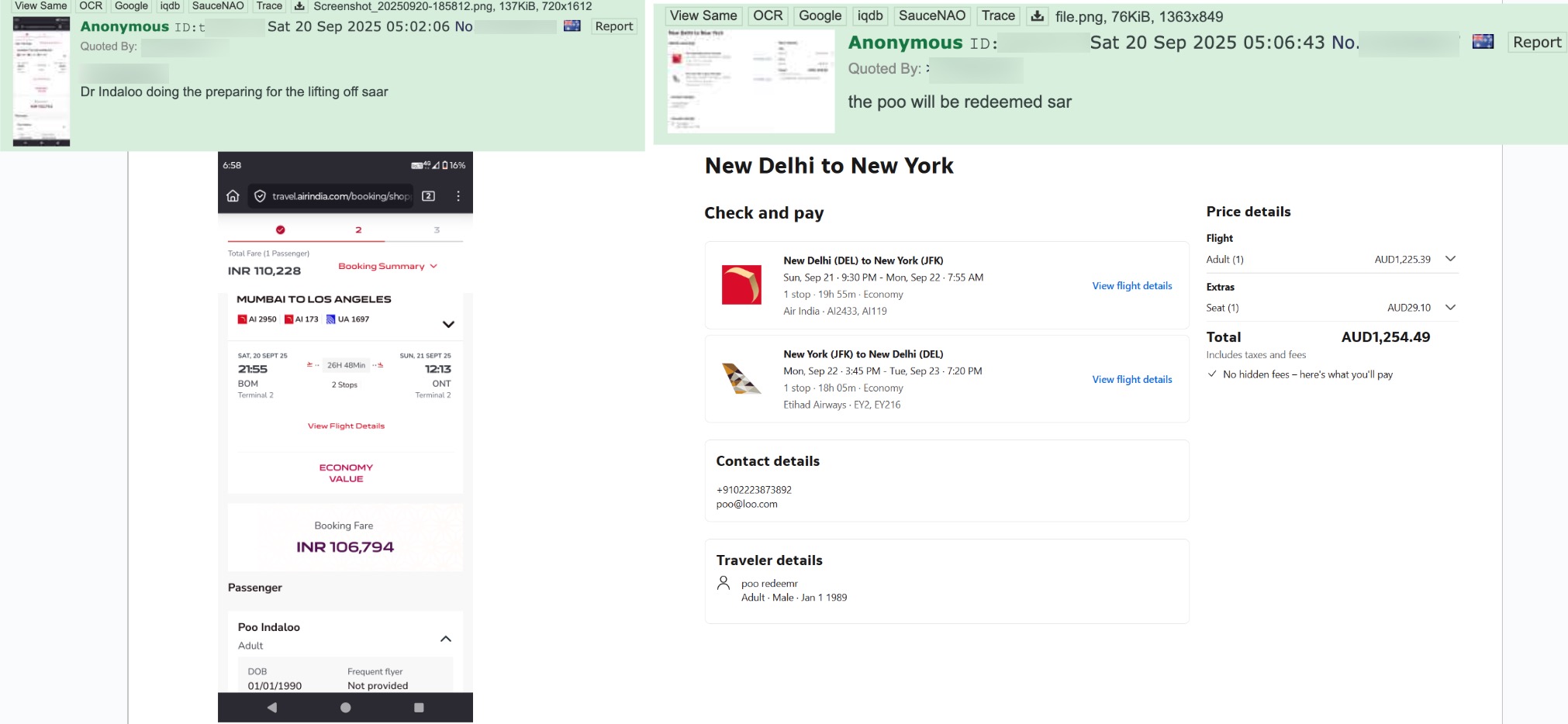Run a SauceNAO search on file.png
The image size is (1568, 724).
pyautogui.click(x=932, y=16)
